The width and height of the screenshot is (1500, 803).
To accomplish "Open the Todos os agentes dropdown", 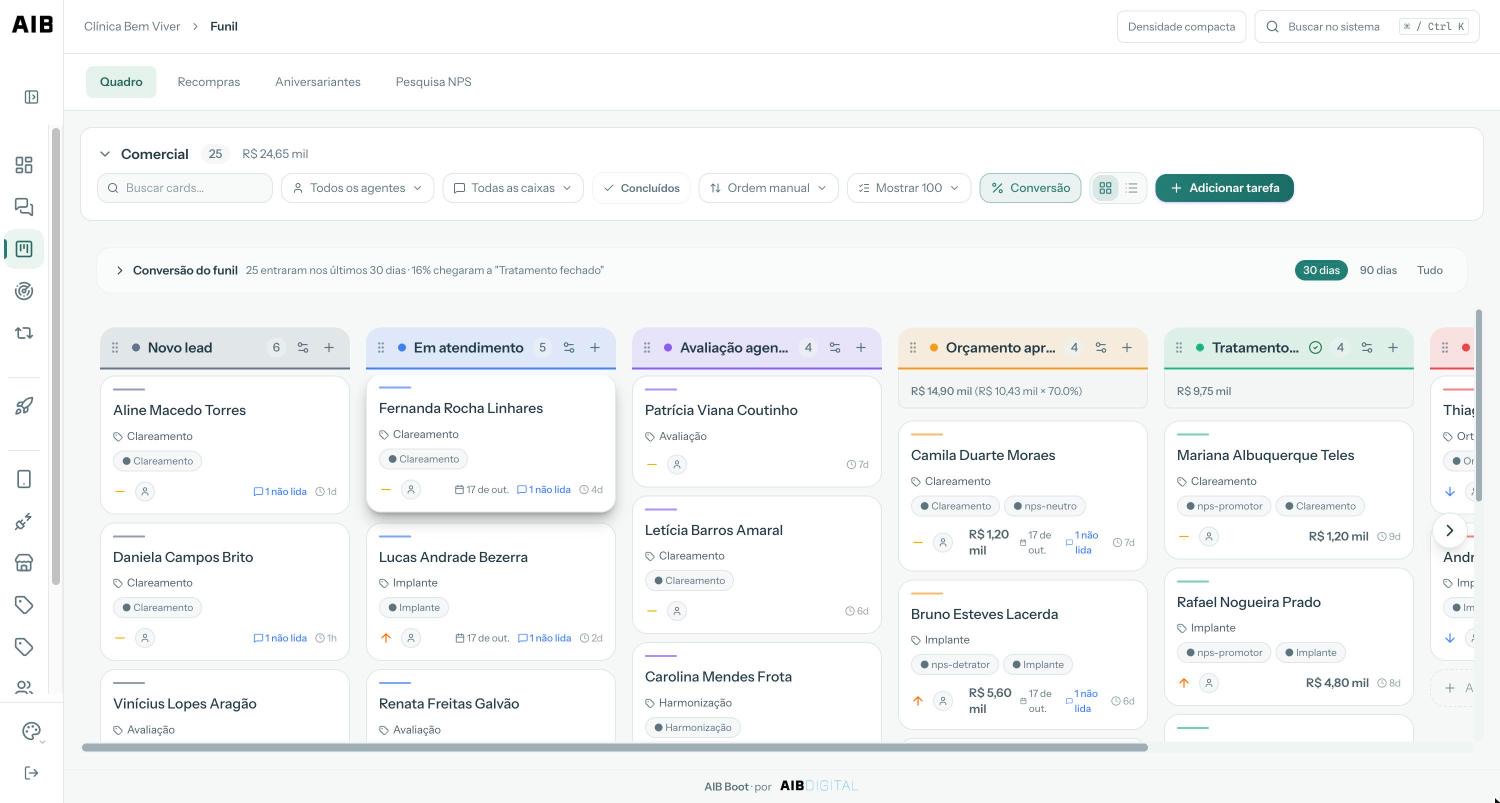I will [x=357, y=188].
